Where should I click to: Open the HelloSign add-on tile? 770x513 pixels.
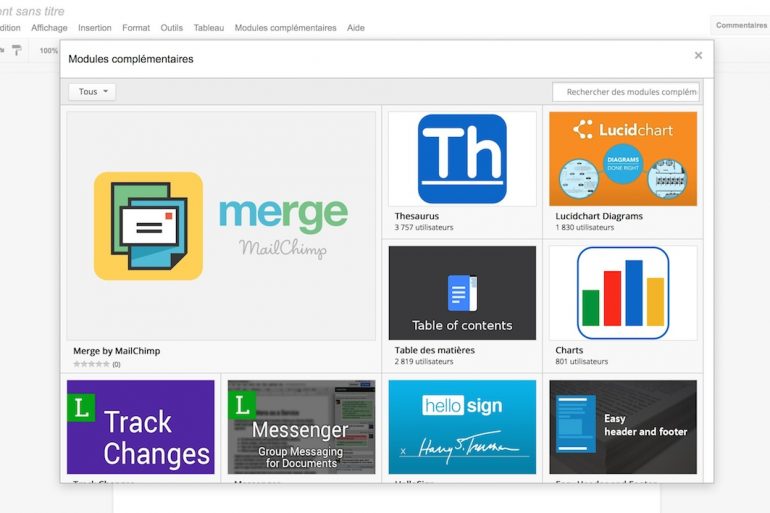462,427
